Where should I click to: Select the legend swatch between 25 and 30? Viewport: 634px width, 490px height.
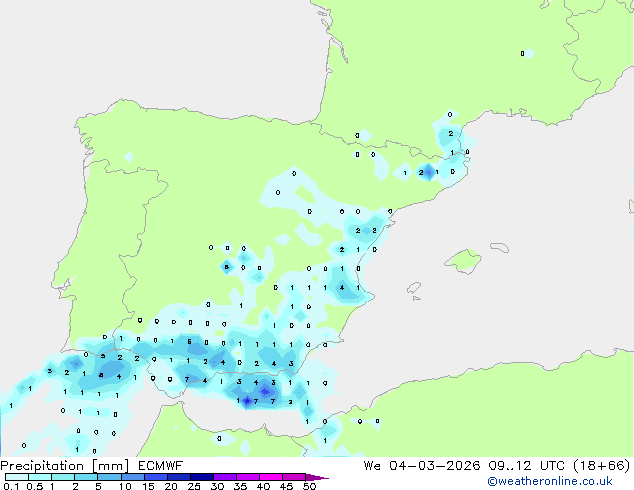point(202,477)
